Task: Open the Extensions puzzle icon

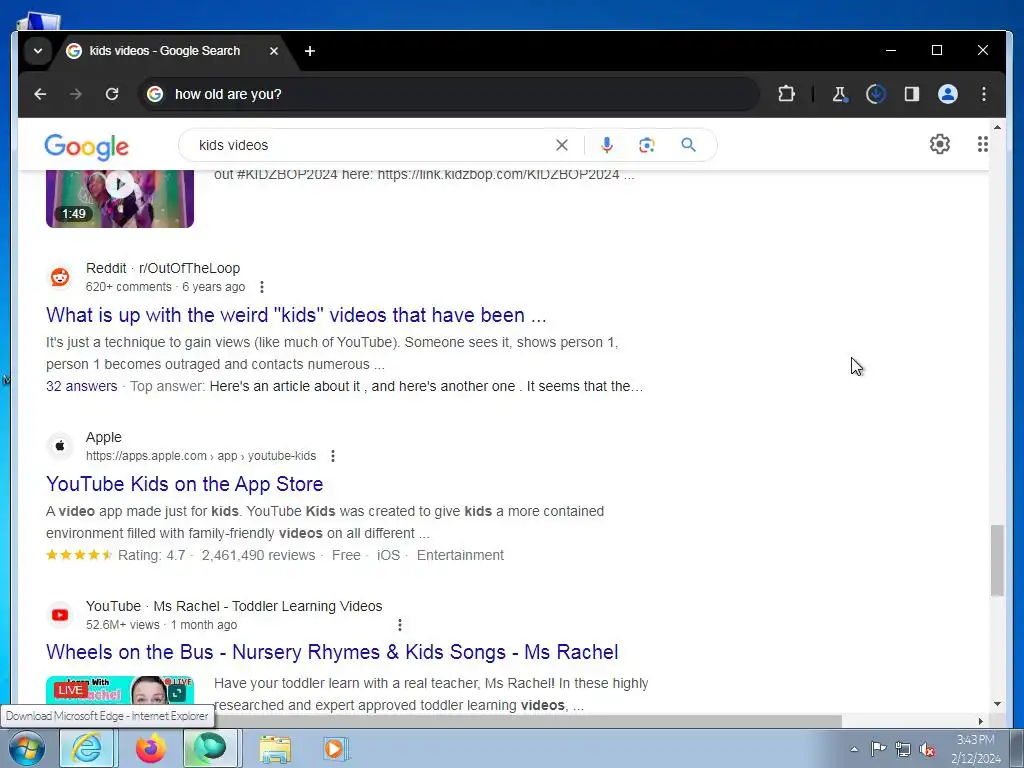Action: pos(786,94)
